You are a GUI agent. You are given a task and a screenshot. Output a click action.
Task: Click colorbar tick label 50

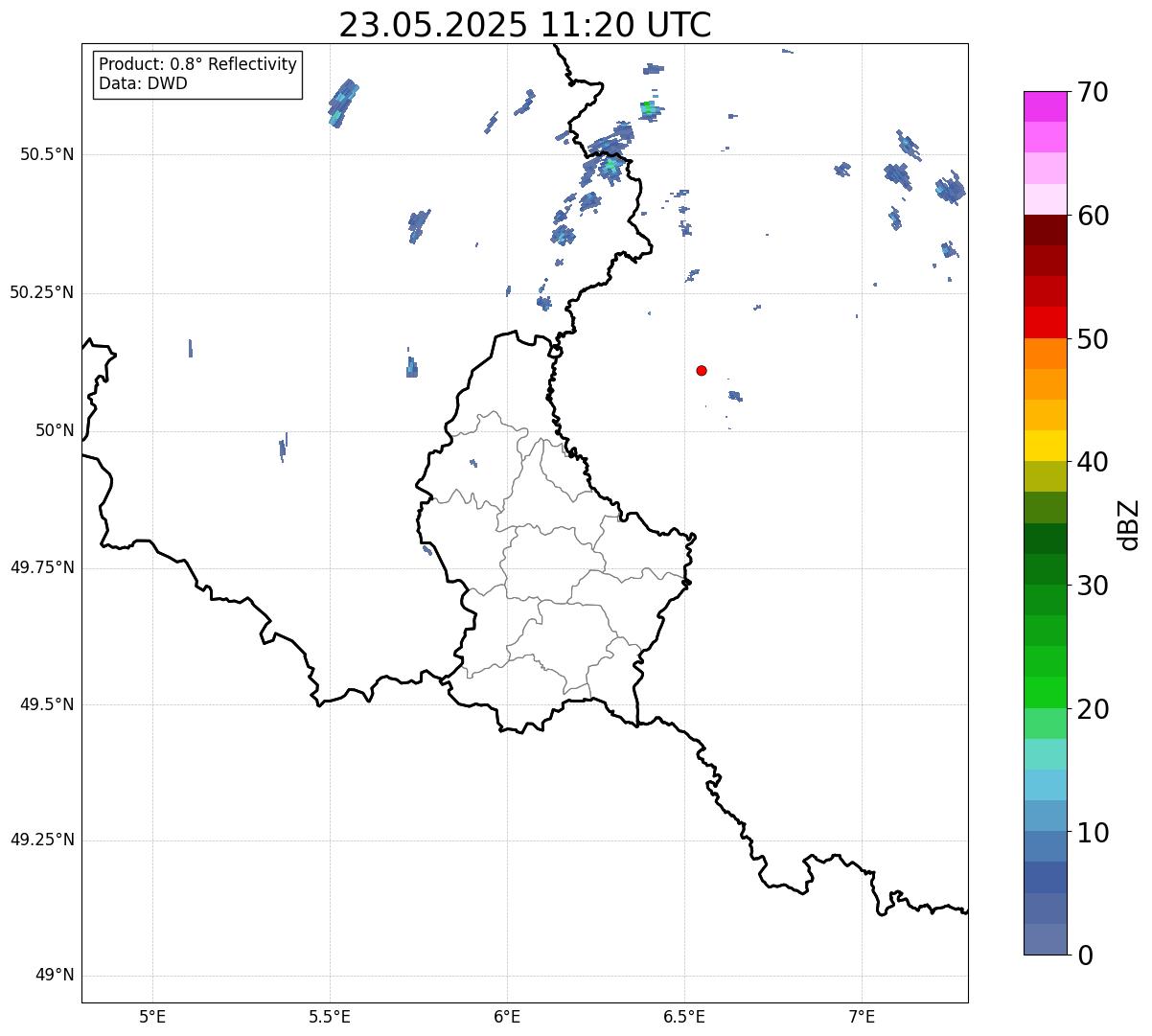click(1092, 339)
